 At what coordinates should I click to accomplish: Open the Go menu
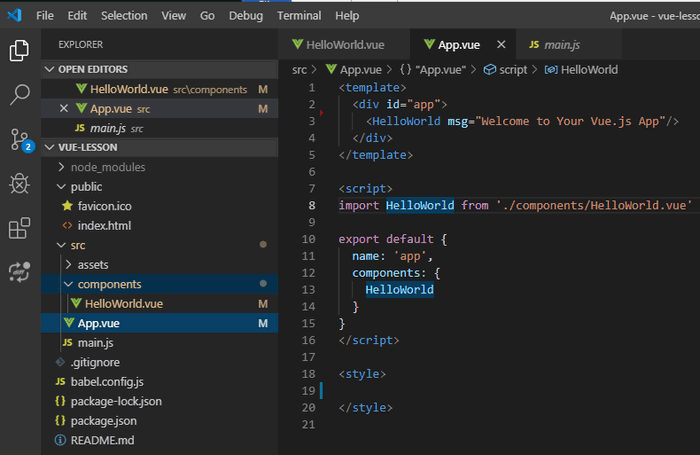tap(207, 16)
